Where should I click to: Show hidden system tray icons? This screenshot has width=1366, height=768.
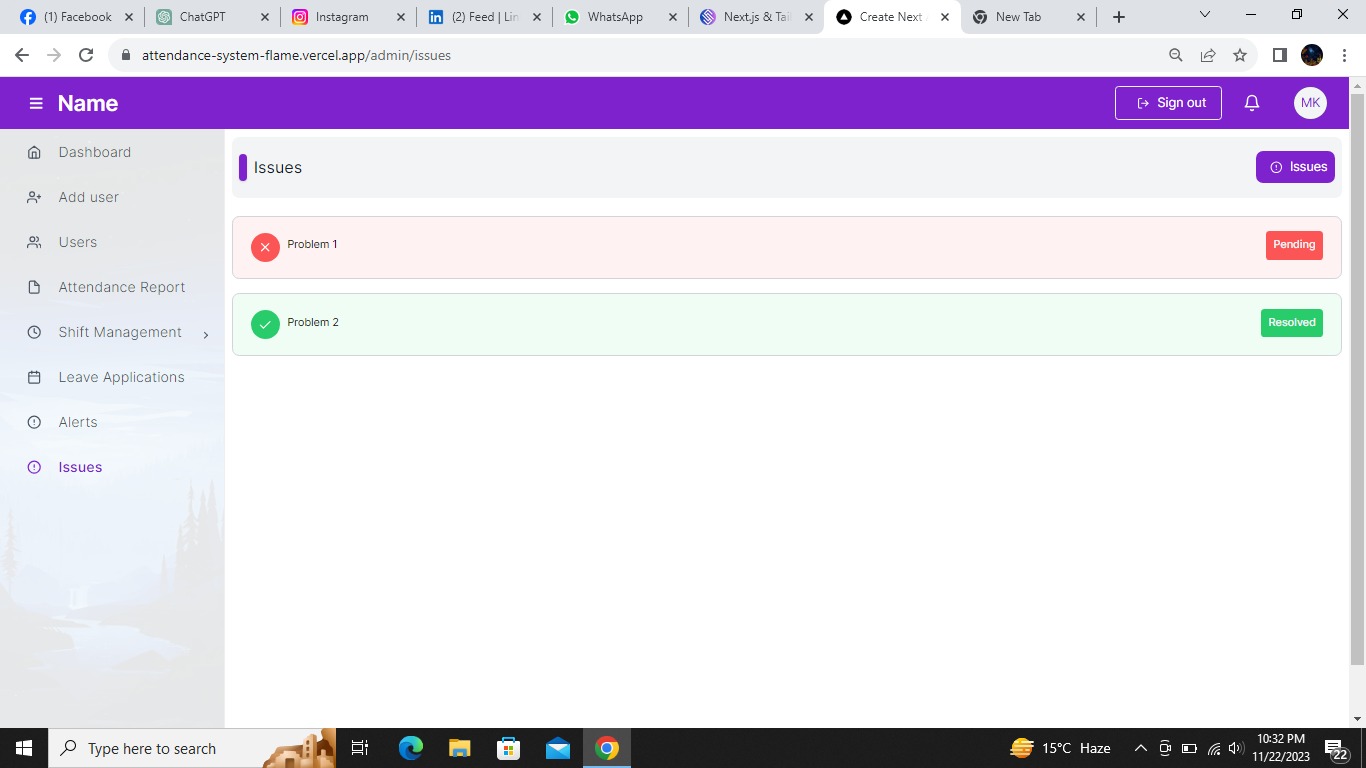click(1140, 748)
